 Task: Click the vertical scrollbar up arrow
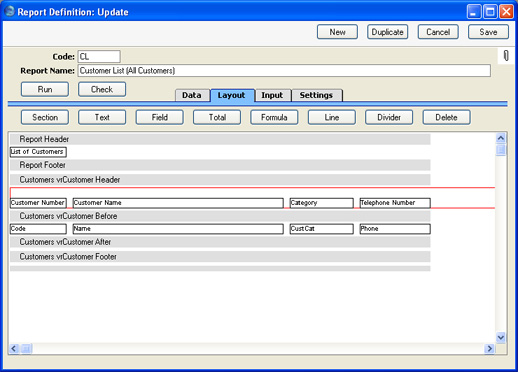click(501, 138)
